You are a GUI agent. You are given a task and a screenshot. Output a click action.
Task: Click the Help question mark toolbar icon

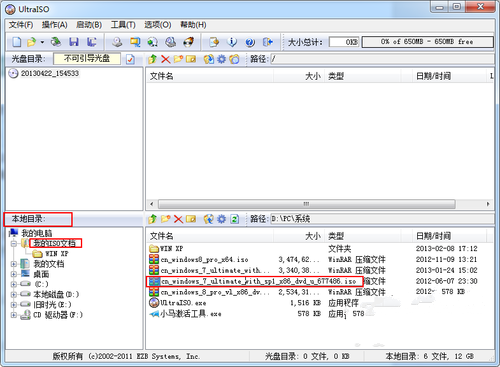[x=250, y=42]
